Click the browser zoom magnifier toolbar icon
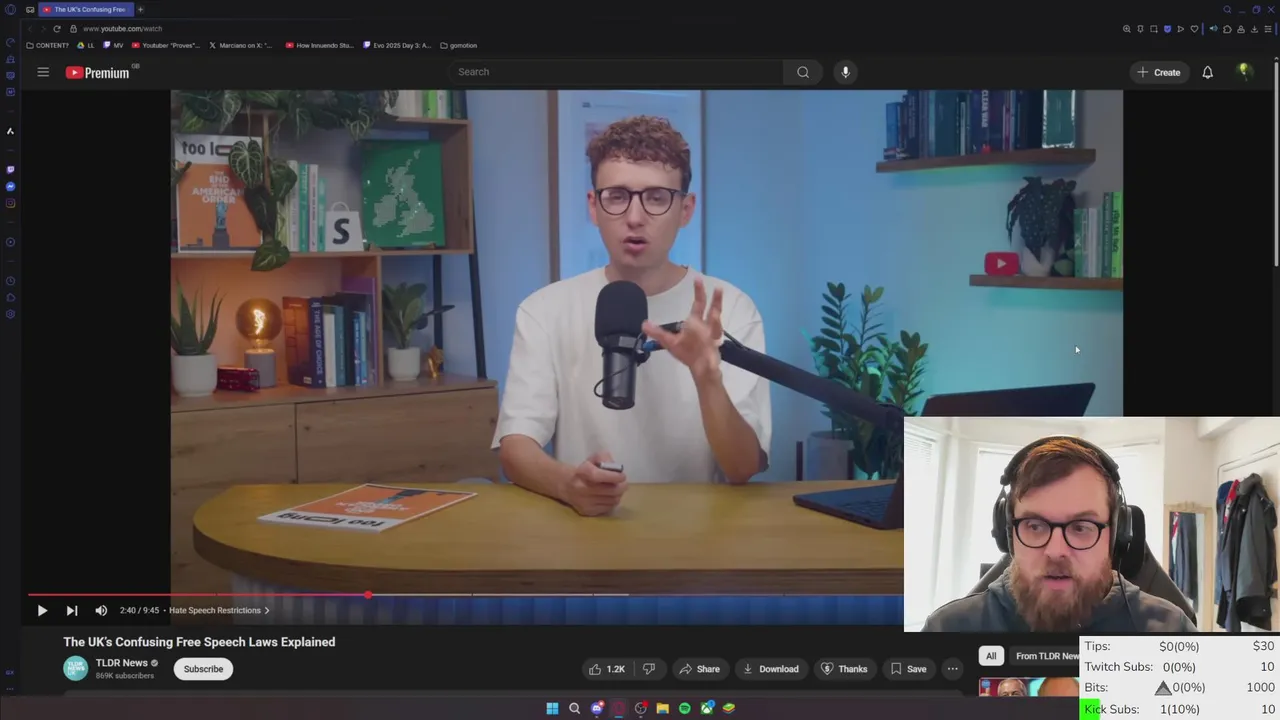 point(1127,29)
